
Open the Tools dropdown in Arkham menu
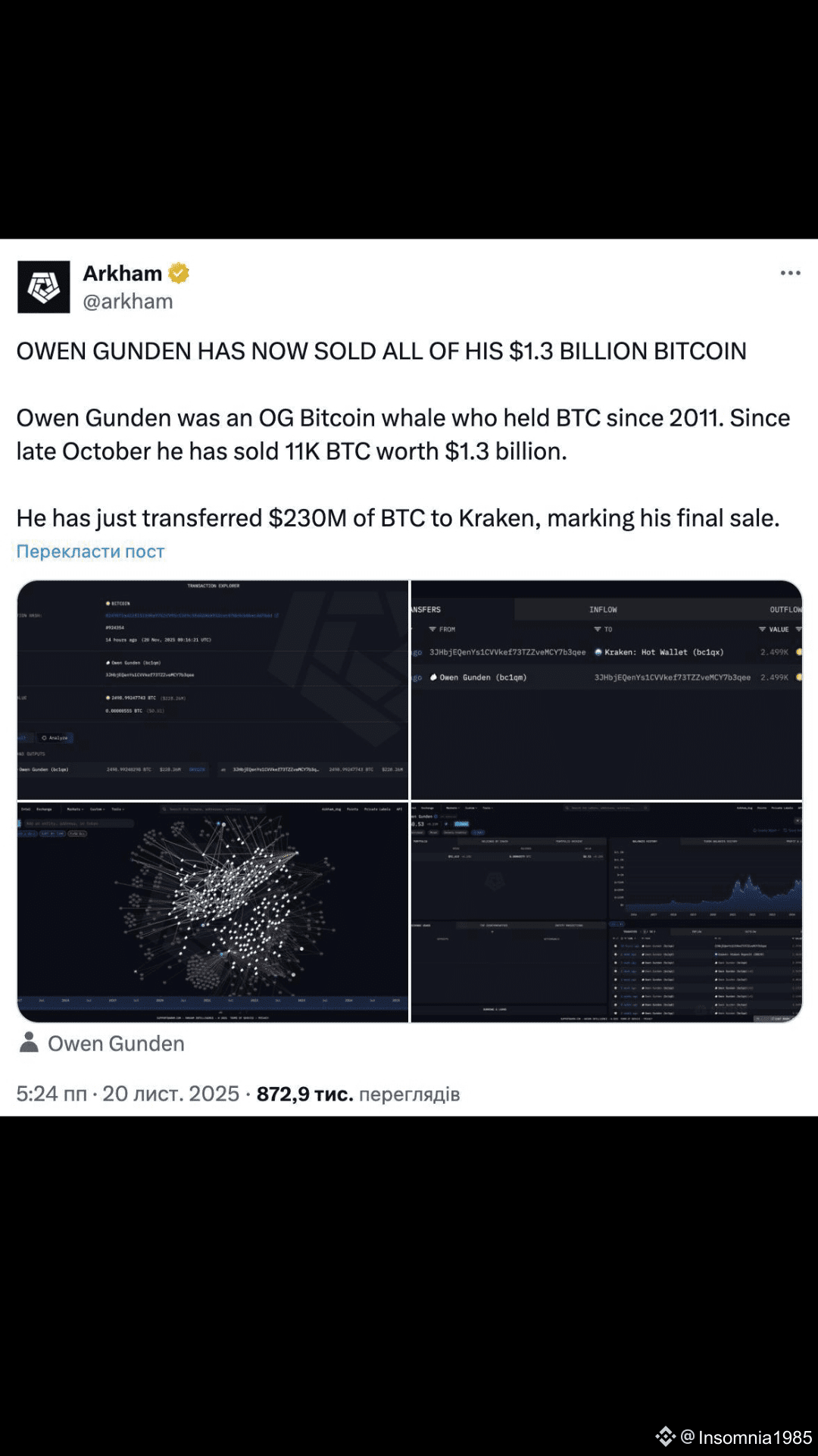(117, 808)
